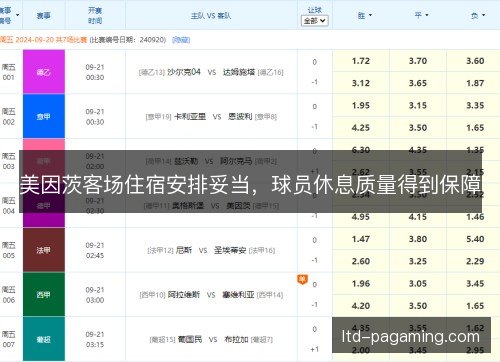Expand the 平 column sort arrow
This screenshot has height=362, width=500.
click(x=427, y=15)
